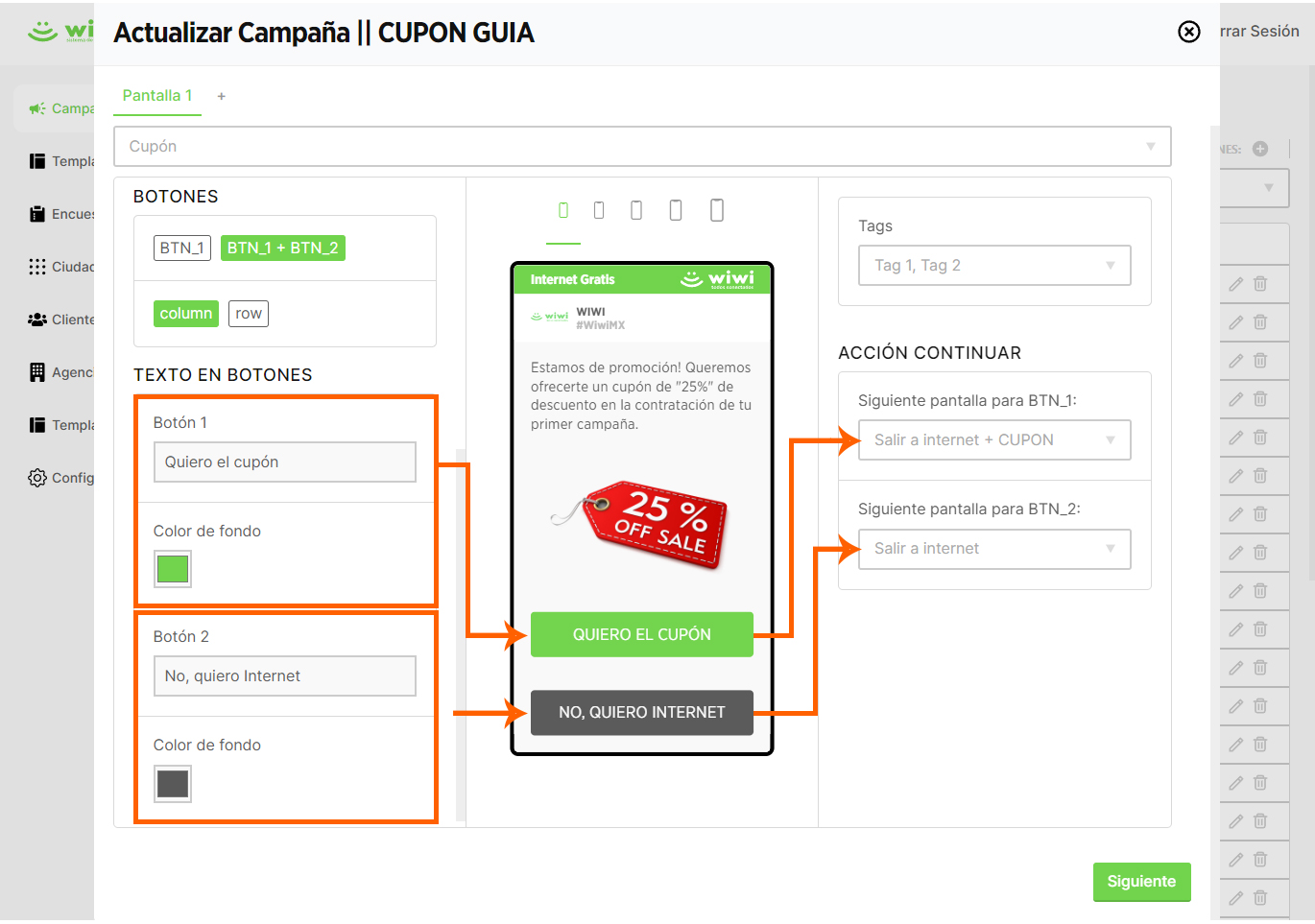Select the BTN_1 button layout option
1315x924 pixels.
(182, 248)
